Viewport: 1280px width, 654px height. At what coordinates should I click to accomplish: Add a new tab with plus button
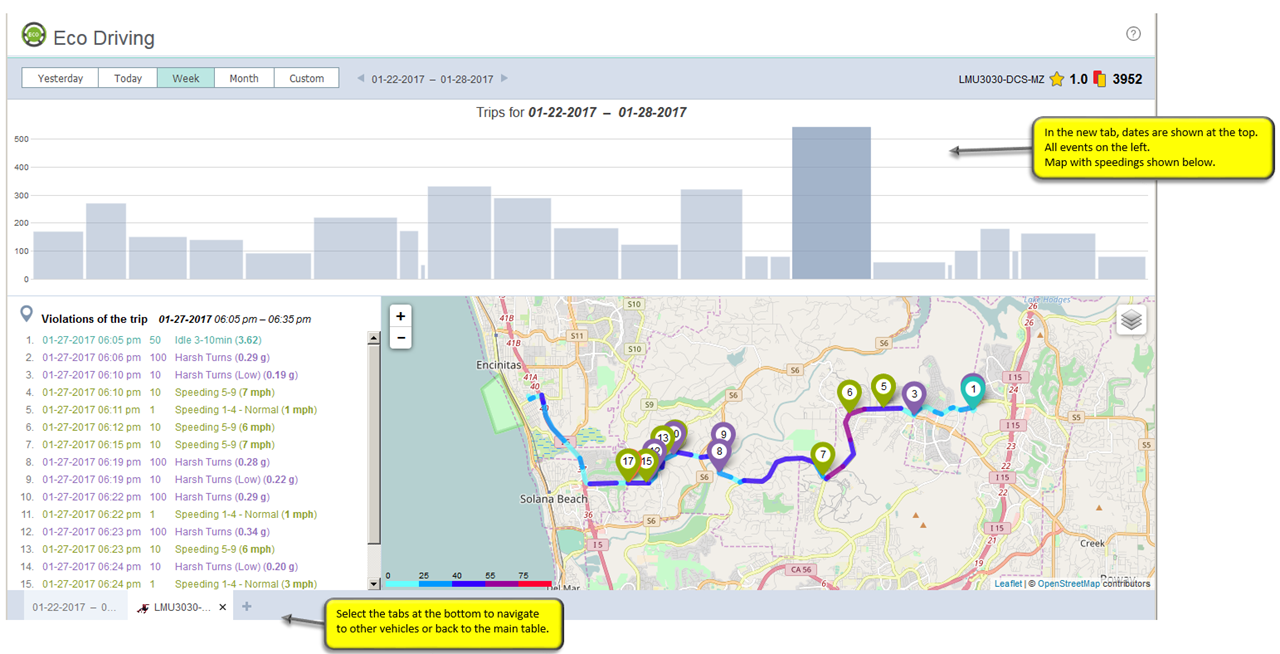[x=247, y=607]
